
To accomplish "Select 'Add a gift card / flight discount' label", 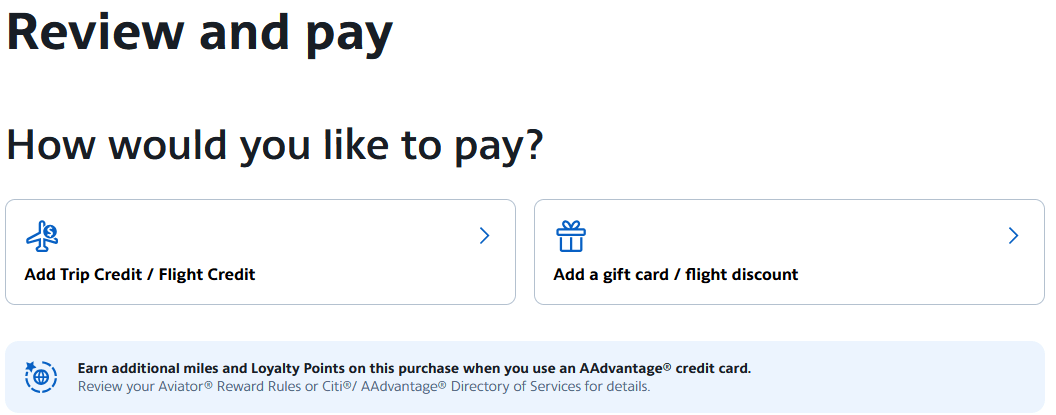I will tap(675, 274).
